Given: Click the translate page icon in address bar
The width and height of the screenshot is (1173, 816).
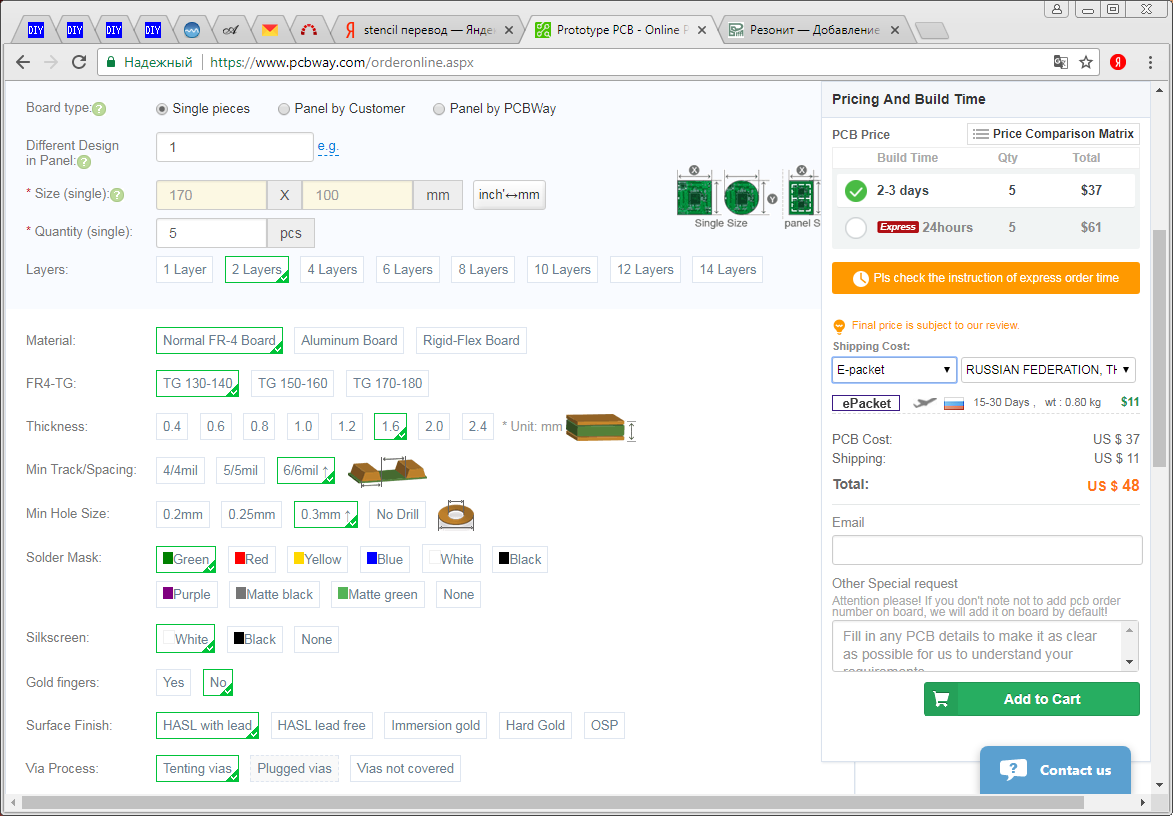Looking at the screenshot, I should 1060,62.
